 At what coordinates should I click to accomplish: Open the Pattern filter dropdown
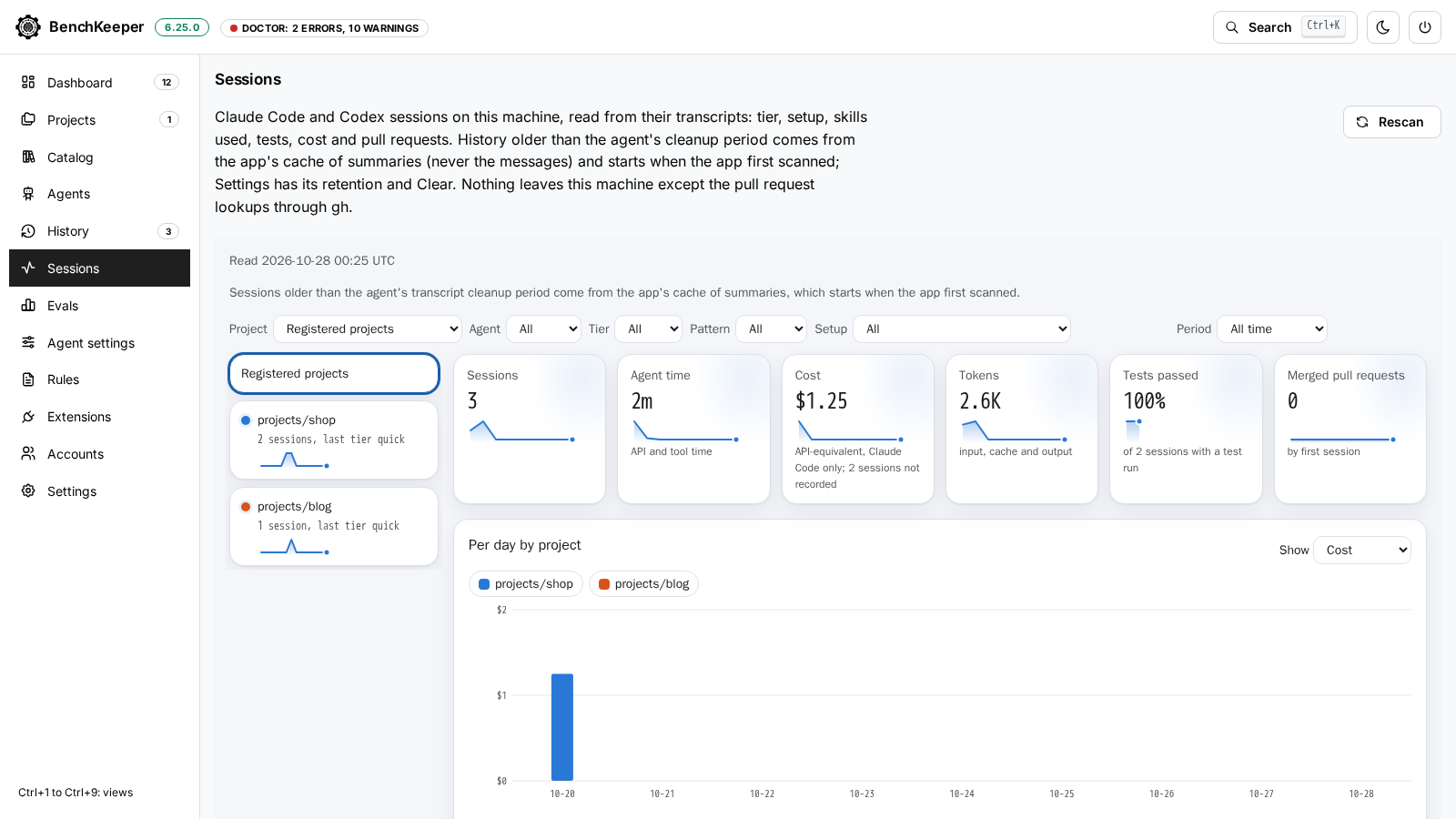(771, 329)
